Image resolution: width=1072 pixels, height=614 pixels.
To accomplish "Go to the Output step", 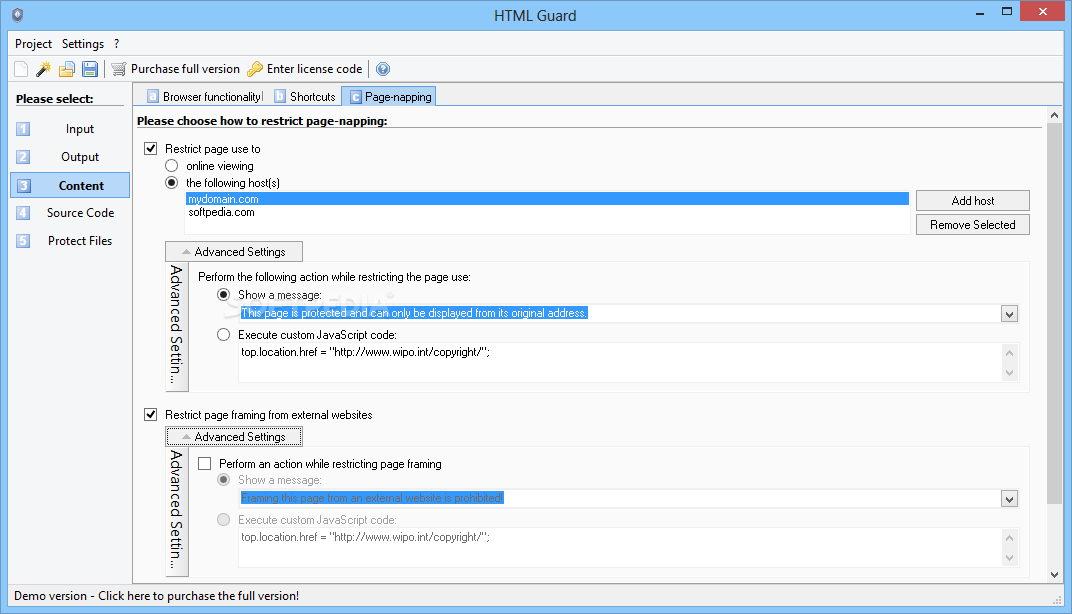I will (80, 157).
